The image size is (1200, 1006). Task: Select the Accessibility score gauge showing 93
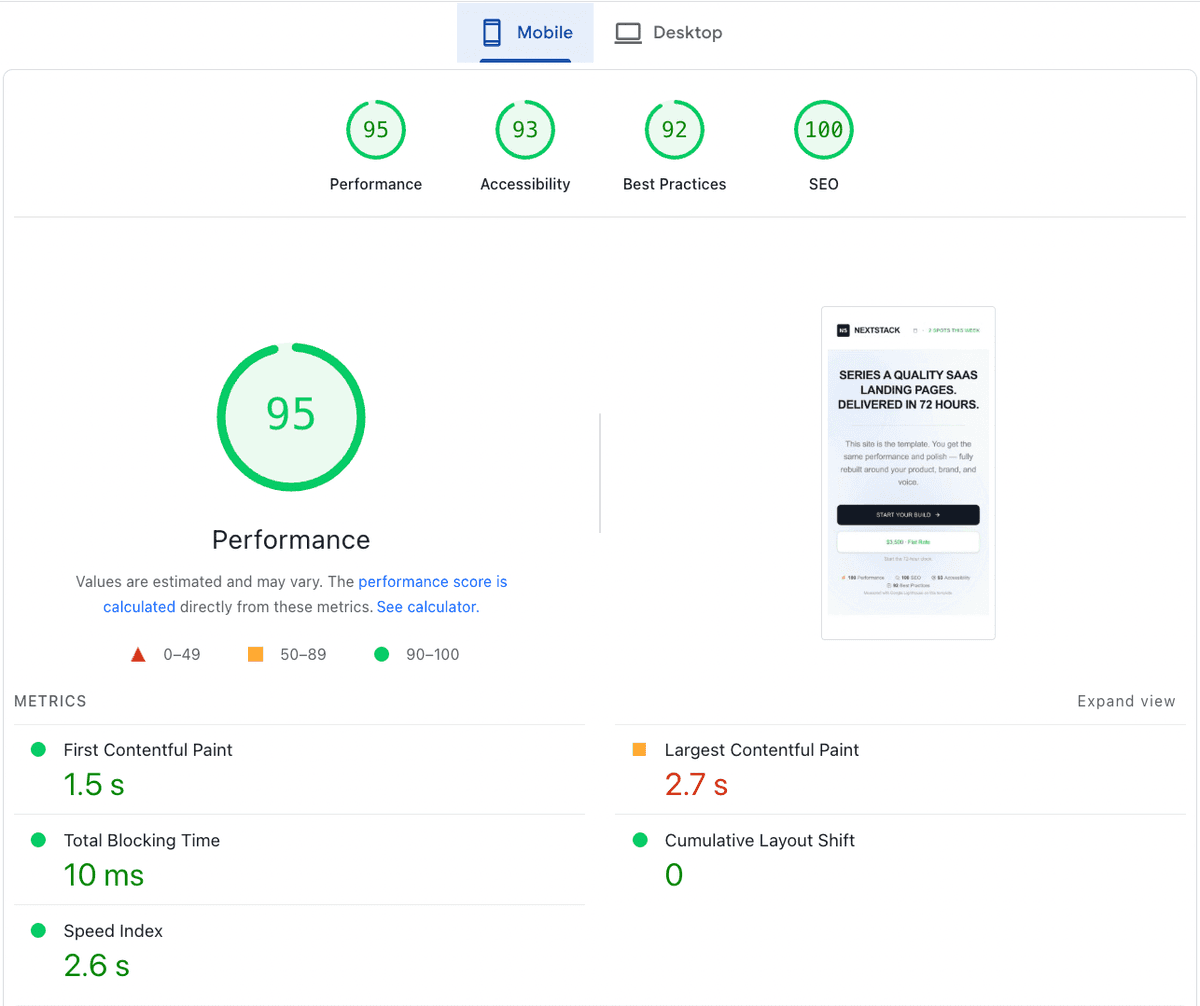coord(525,129)
